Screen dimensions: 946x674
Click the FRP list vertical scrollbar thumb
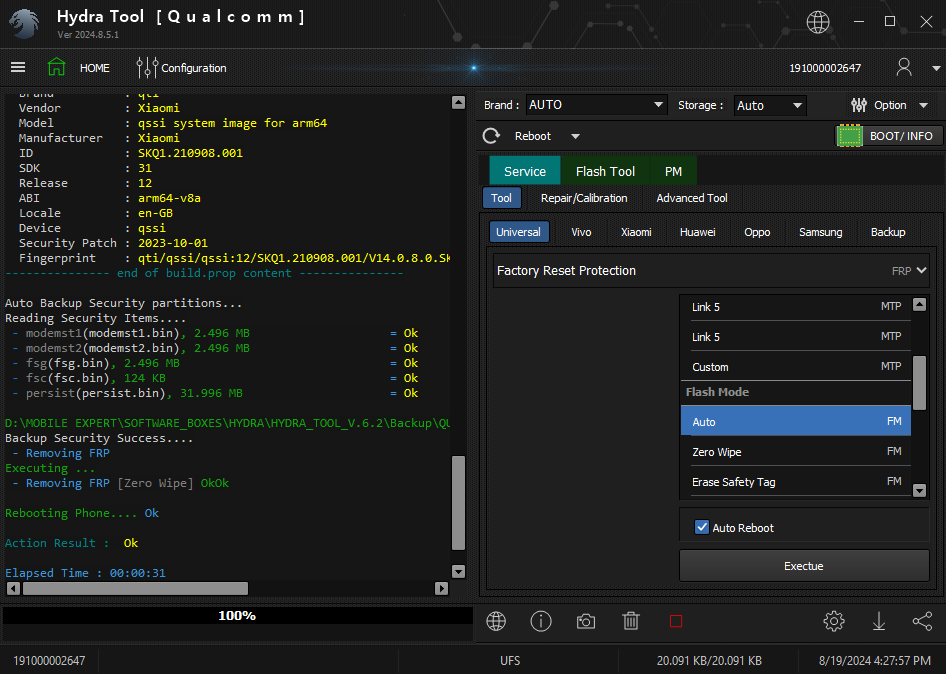tap(919, 383)
